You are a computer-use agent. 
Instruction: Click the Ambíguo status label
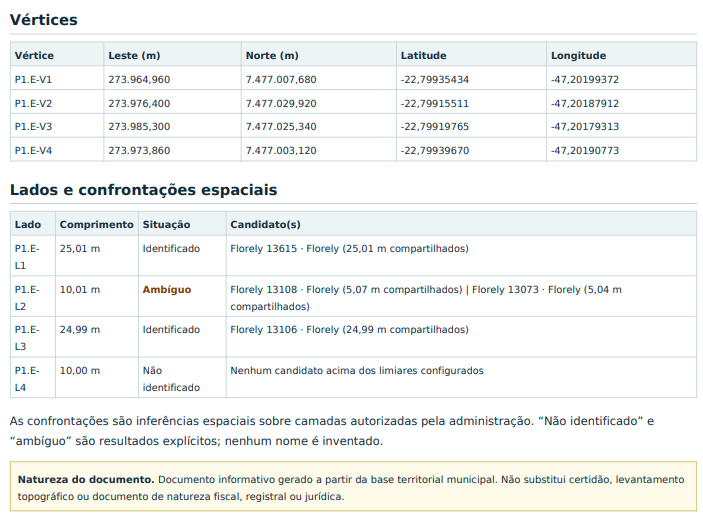167,290
